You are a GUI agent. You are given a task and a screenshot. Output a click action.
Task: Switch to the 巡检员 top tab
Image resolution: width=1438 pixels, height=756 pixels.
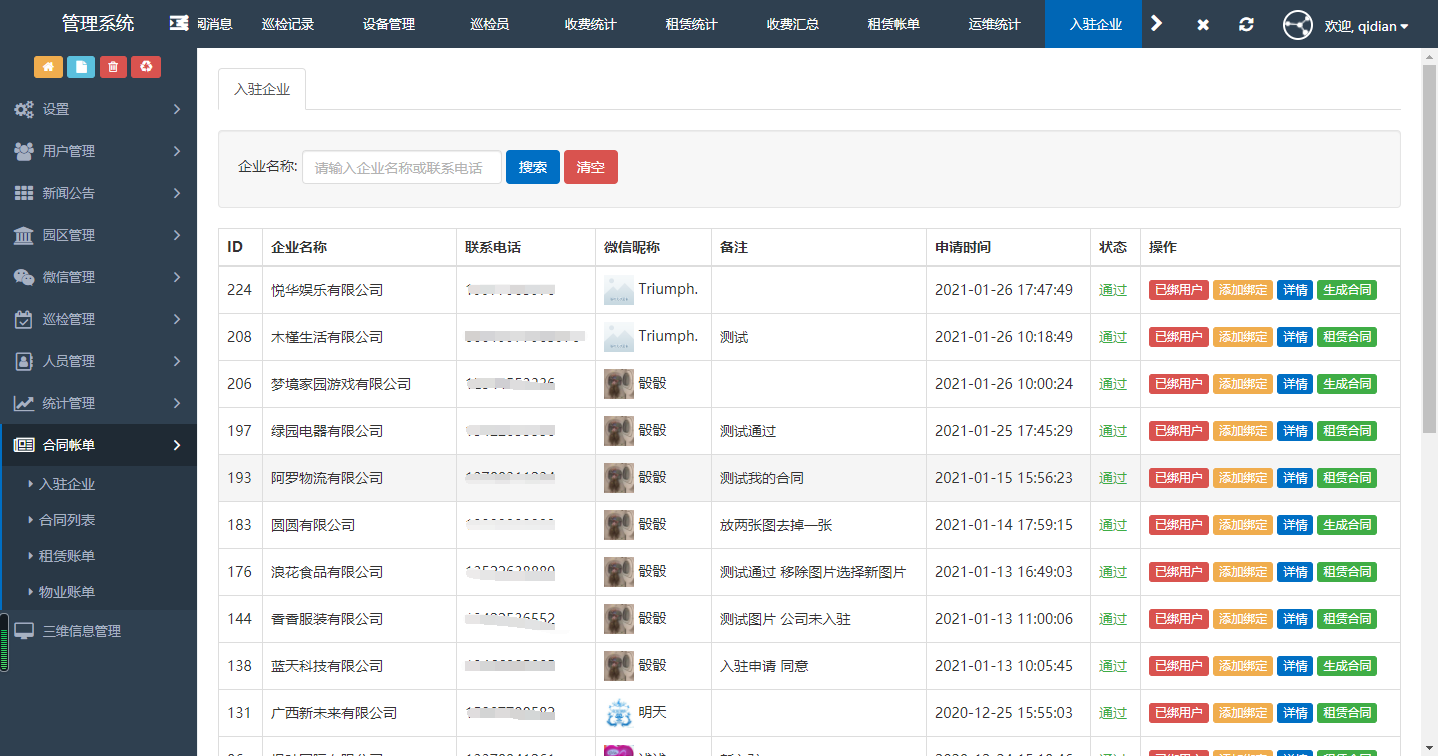click(x=490, y=24)
